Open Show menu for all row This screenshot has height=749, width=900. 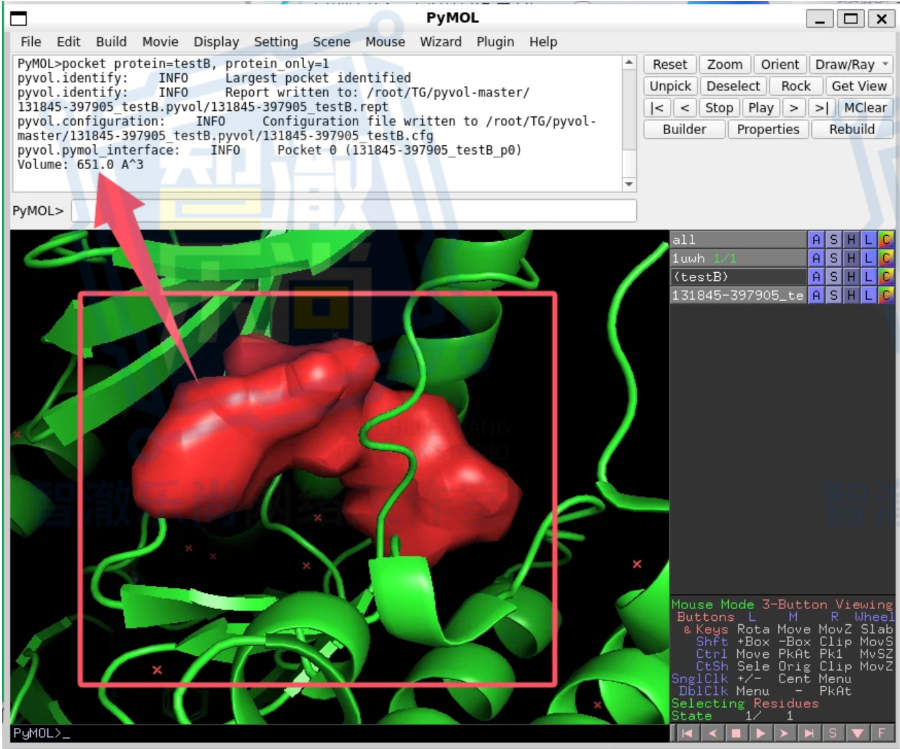833,239
